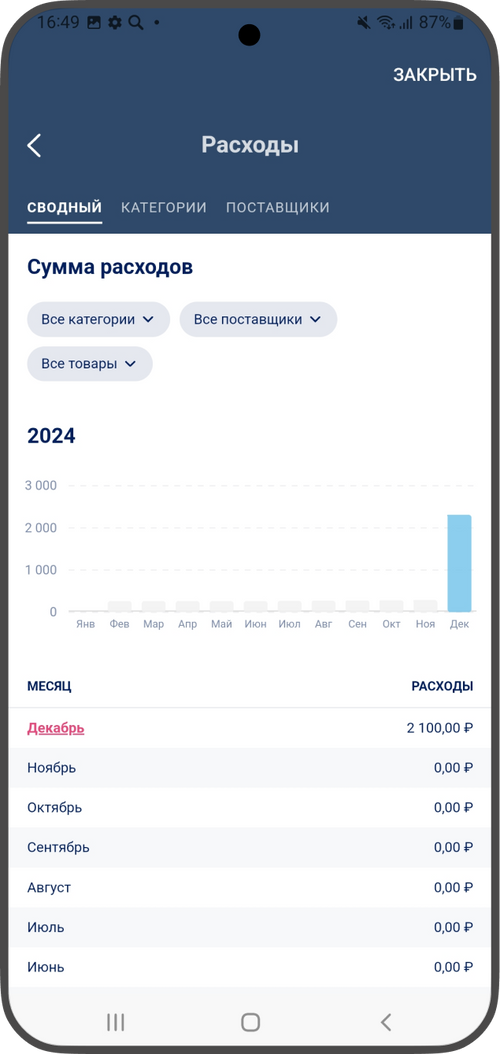Switch to the Поставщики tab
The height and width of the screenshot is (1054, 500).
coord(278,207)
